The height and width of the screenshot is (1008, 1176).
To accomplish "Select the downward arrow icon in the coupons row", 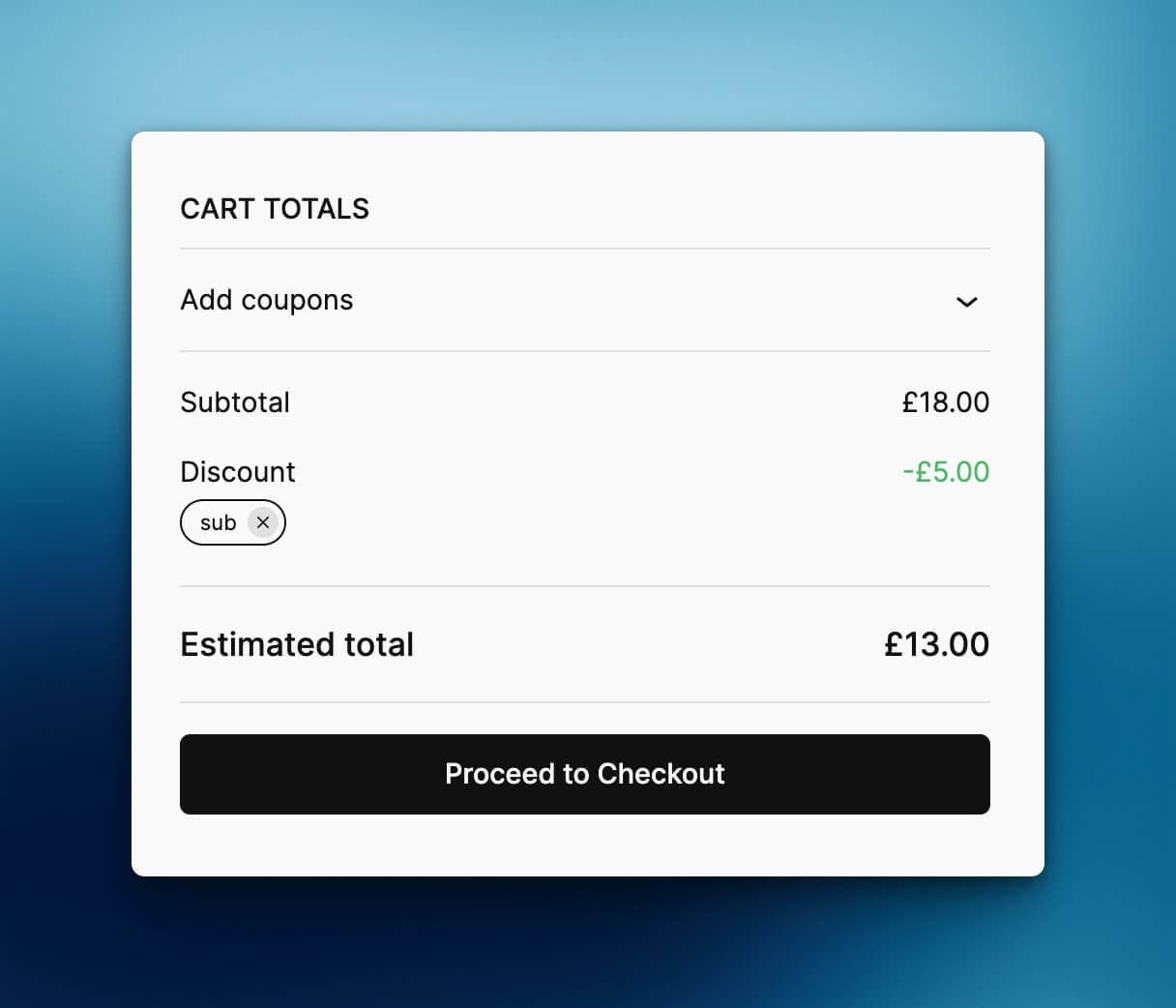I will (967, 303).
